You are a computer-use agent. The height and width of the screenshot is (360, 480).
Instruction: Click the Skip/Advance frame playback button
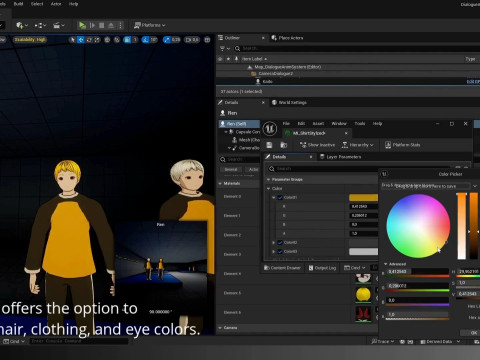click(x=92, y=25)
